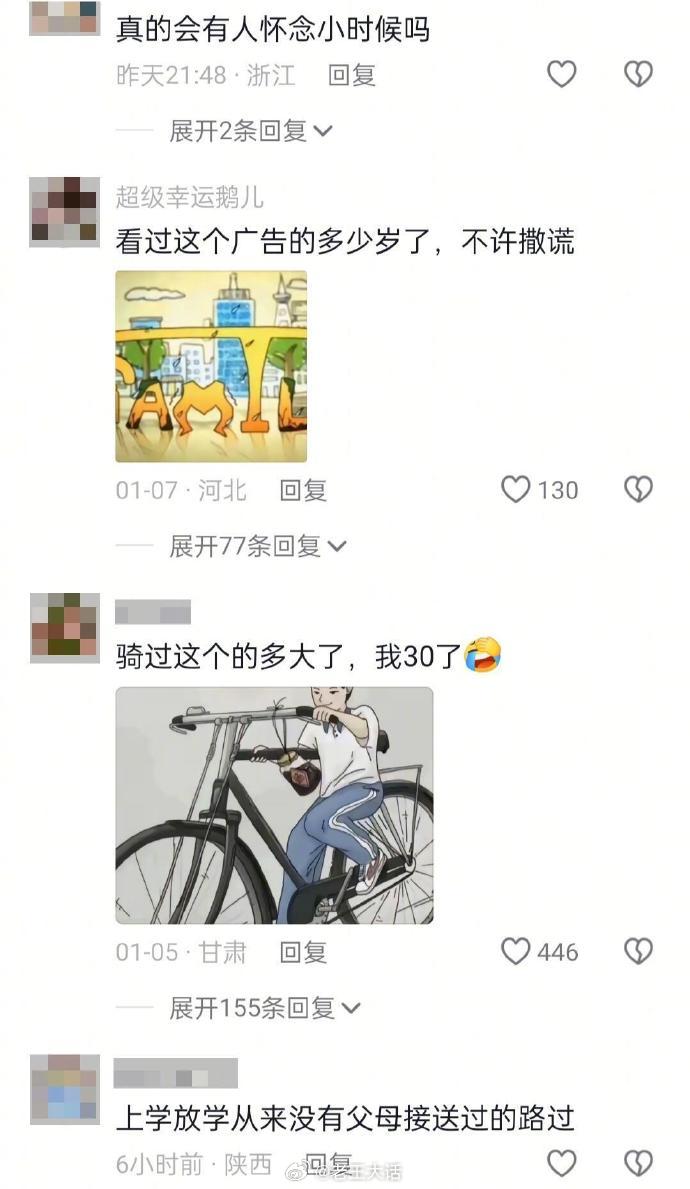Image resolution: width=690 pixels, height=1189 pixels.
Task: Reply to the Hebei comment via 回复
Action: 303,491
